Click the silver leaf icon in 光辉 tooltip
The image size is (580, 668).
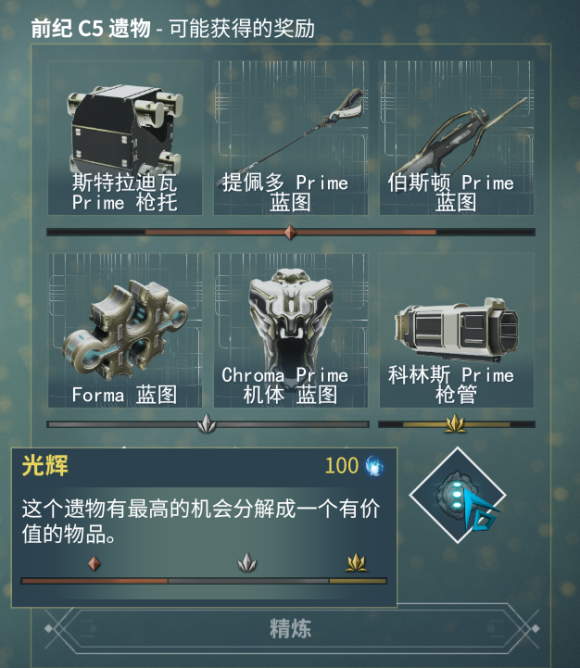tap(247, 562)
